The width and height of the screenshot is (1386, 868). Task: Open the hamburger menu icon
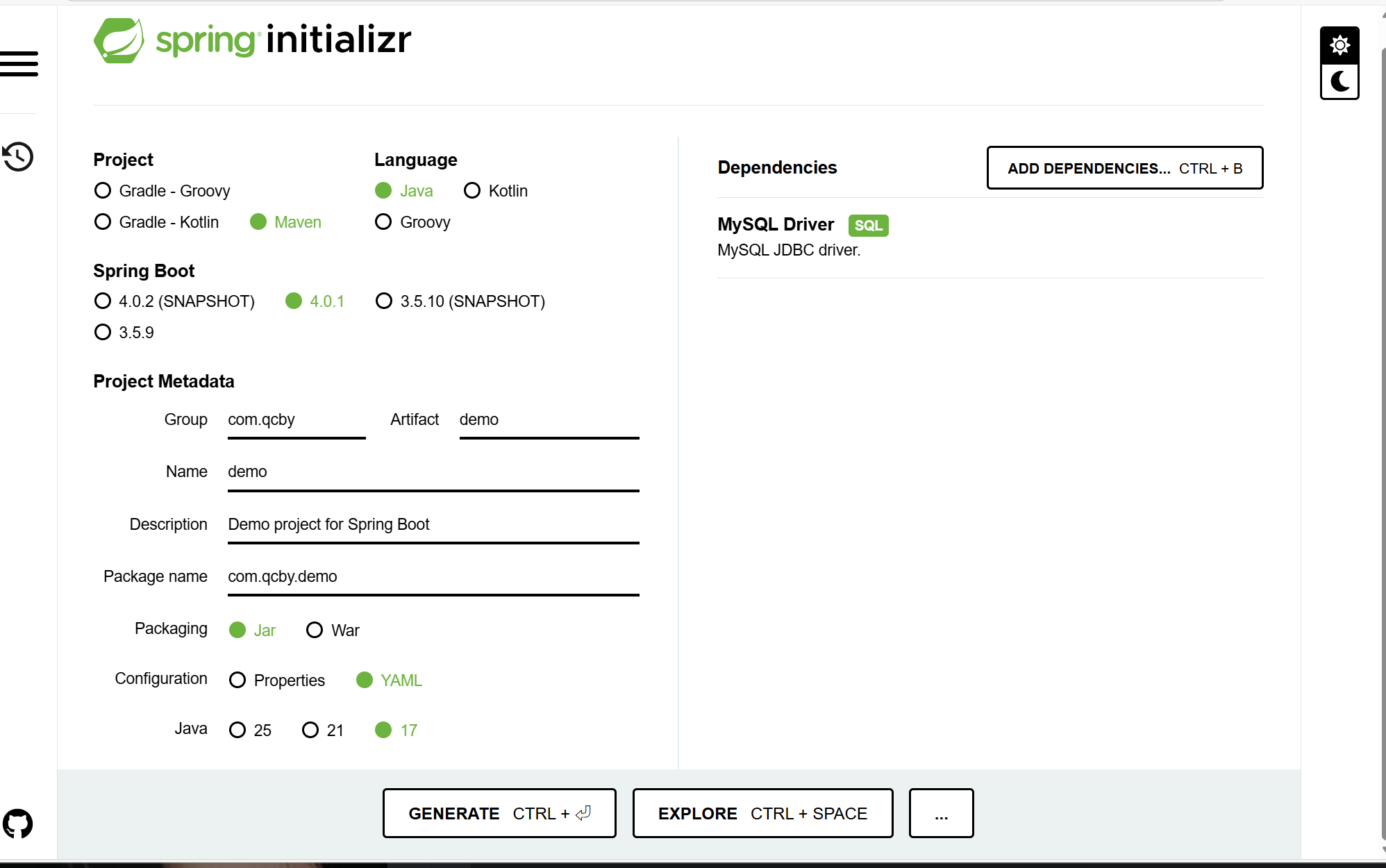[19, 63]
